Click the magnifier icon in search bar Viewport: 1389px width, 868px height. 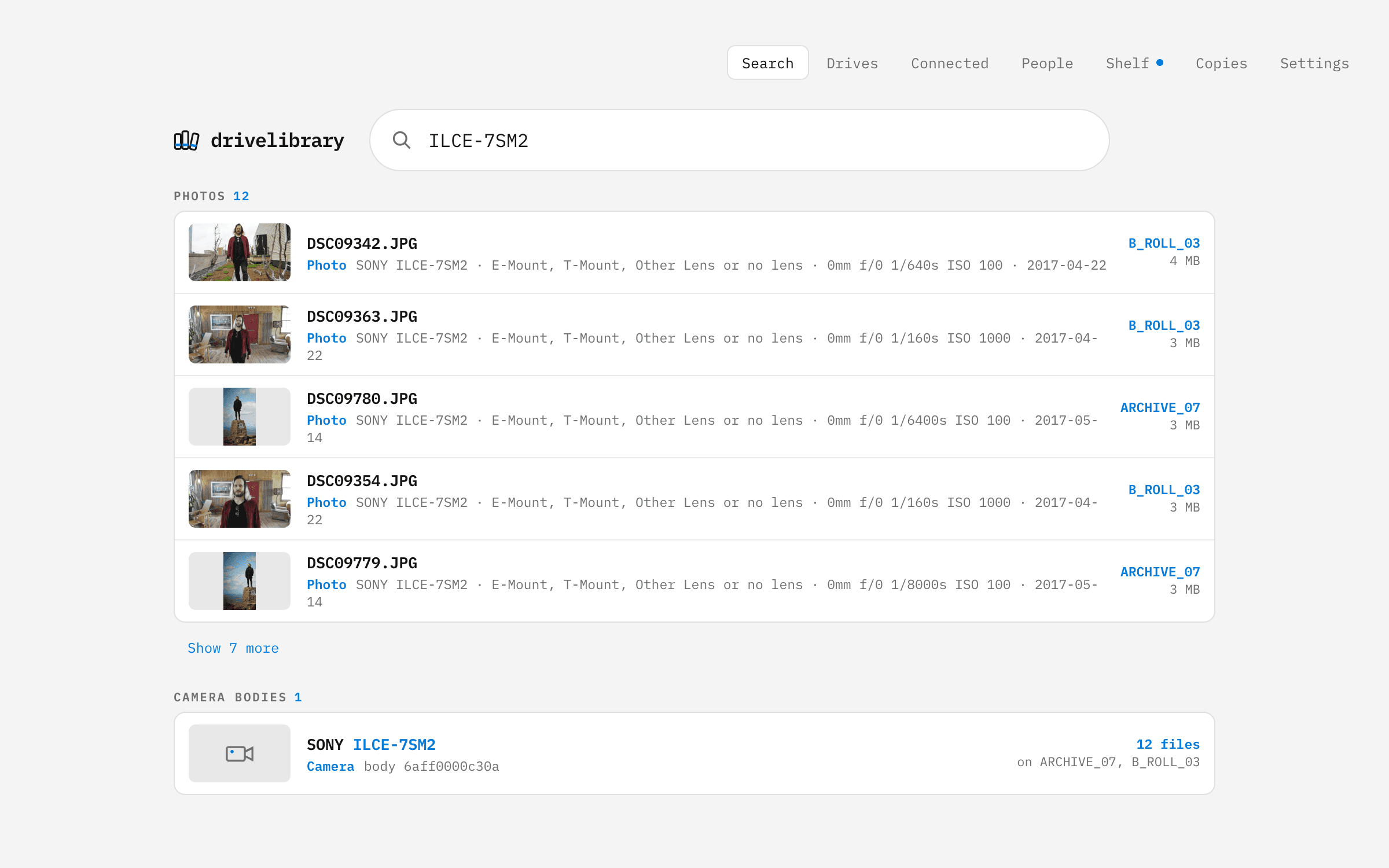pyautogui.click(x=401, y=140)
